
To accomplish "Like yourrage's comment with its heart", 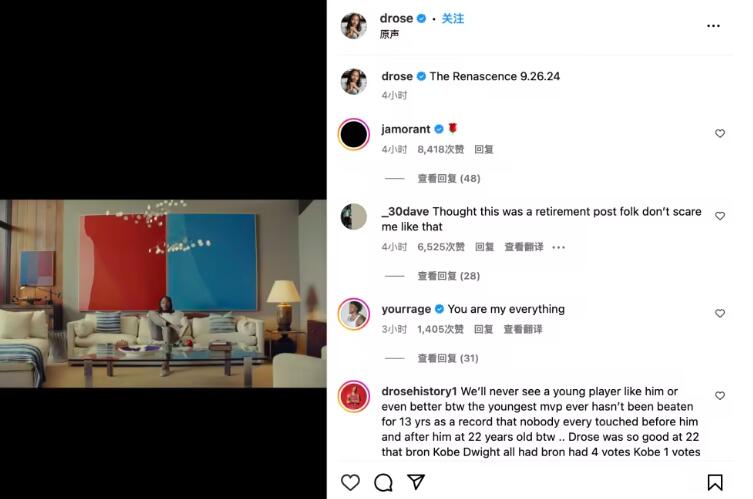I will [x=719, y=314].
